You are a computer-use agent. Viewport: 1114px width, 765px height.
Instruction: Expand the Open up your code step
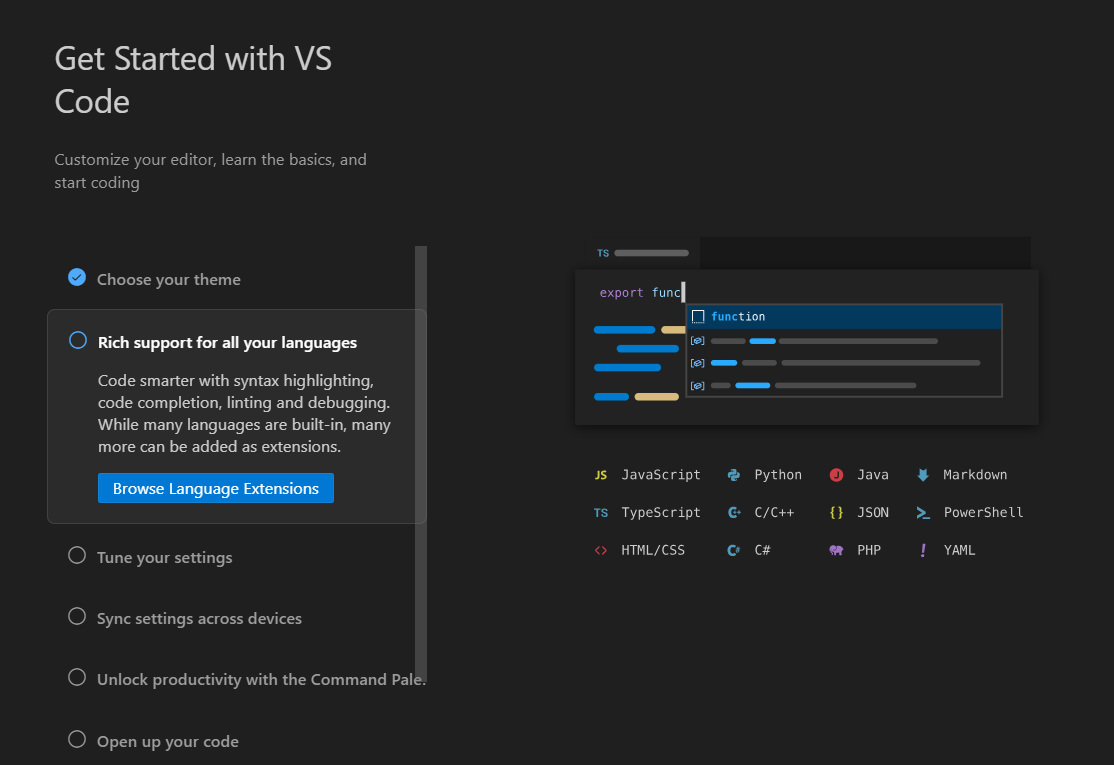coord(167,742)
